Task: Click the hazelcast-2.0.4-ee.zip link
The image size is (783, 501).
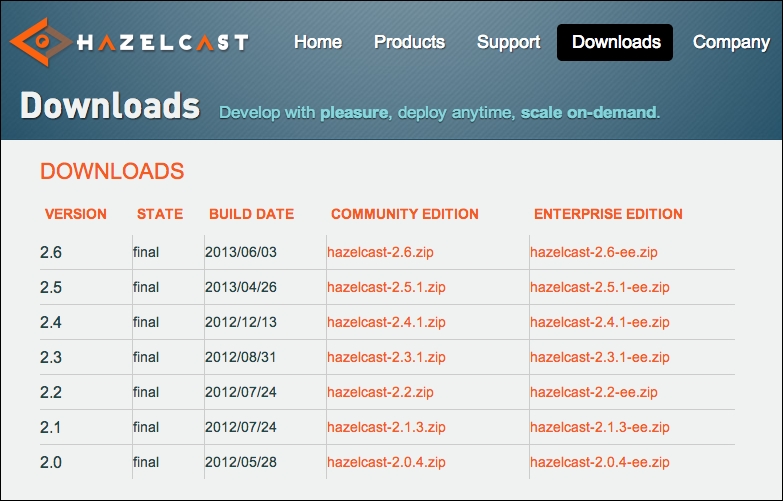Action: coord(600,462)
